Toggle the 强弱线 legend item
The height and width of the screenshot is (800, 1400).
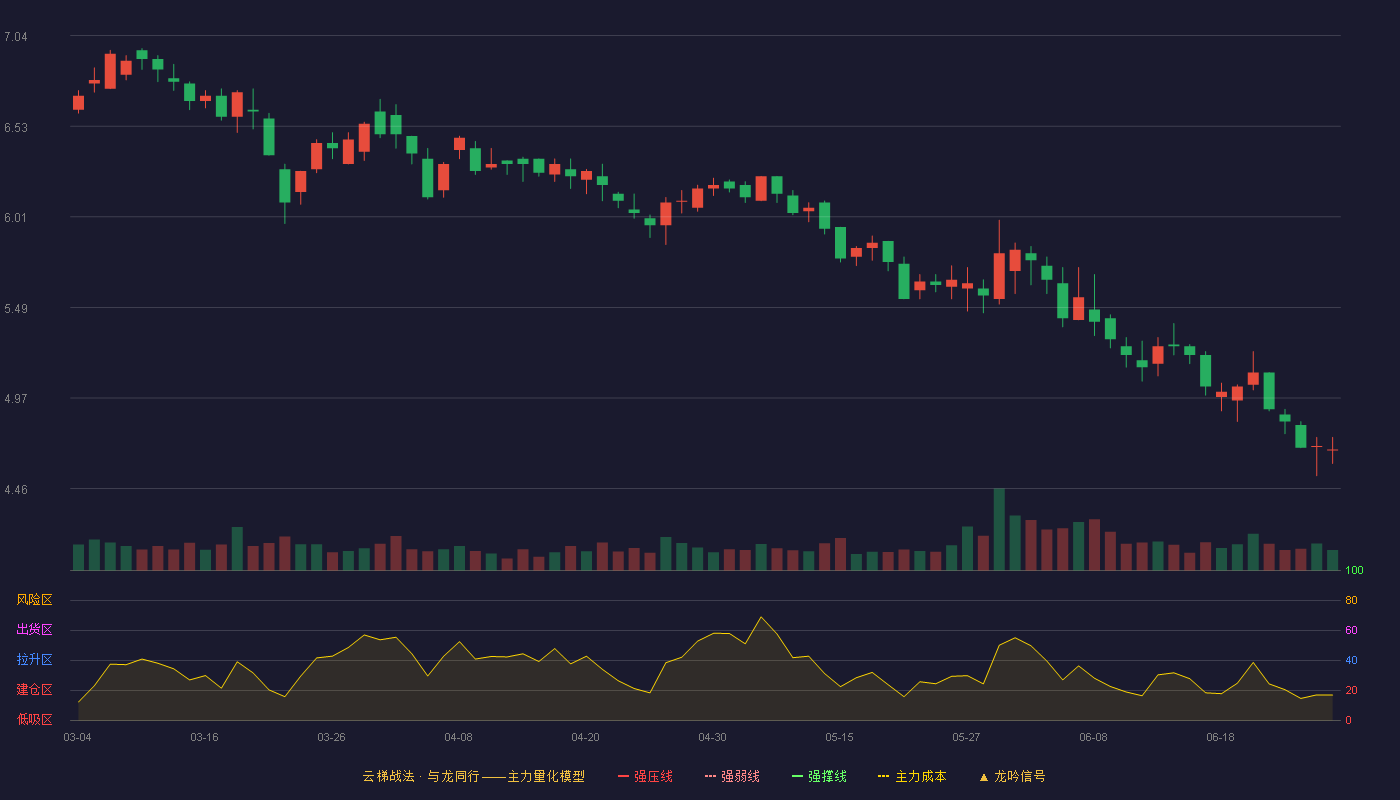tap(732, 776)
